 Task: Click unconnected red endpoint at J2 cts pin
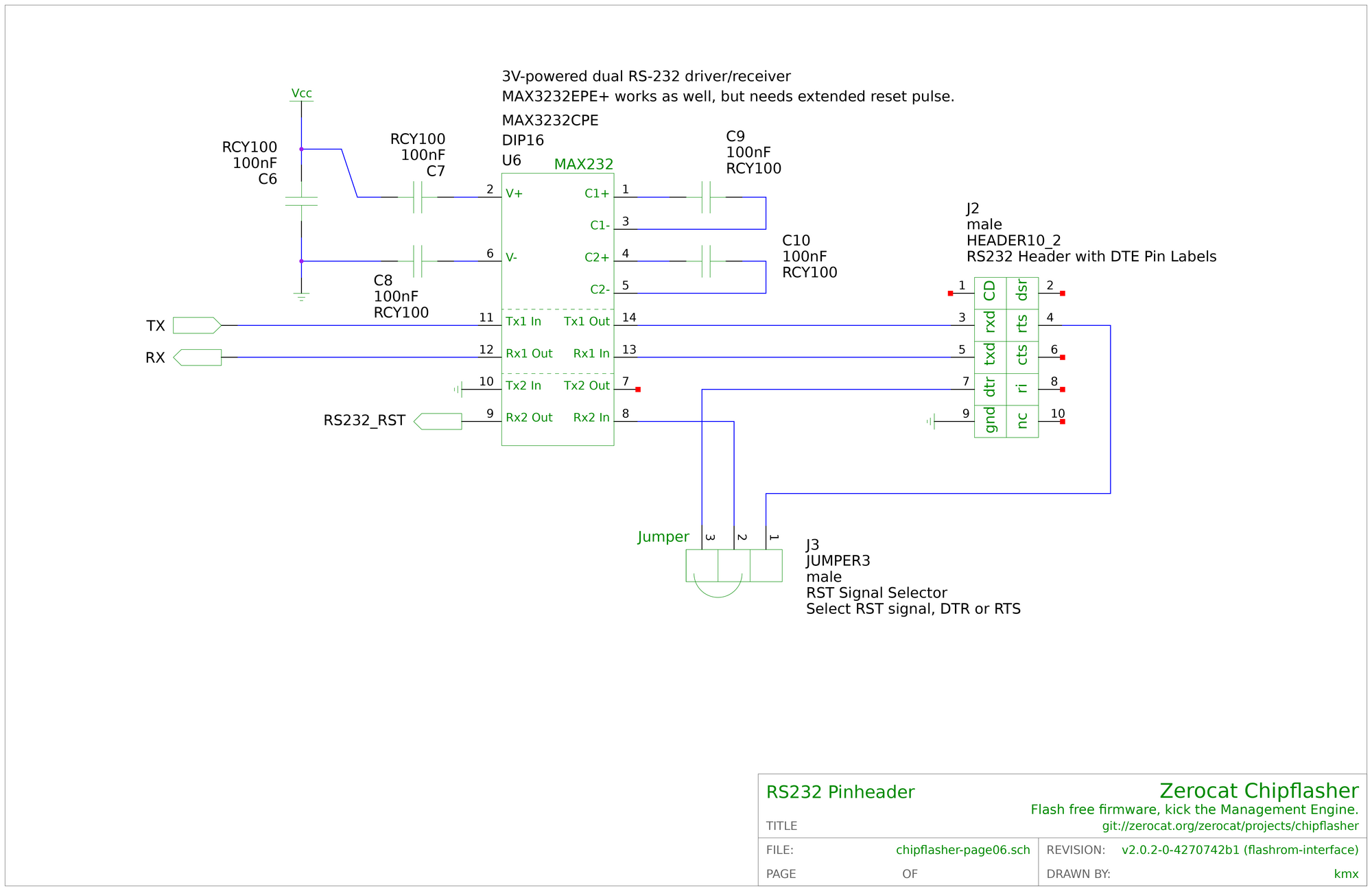click(x=1063, y=357)
